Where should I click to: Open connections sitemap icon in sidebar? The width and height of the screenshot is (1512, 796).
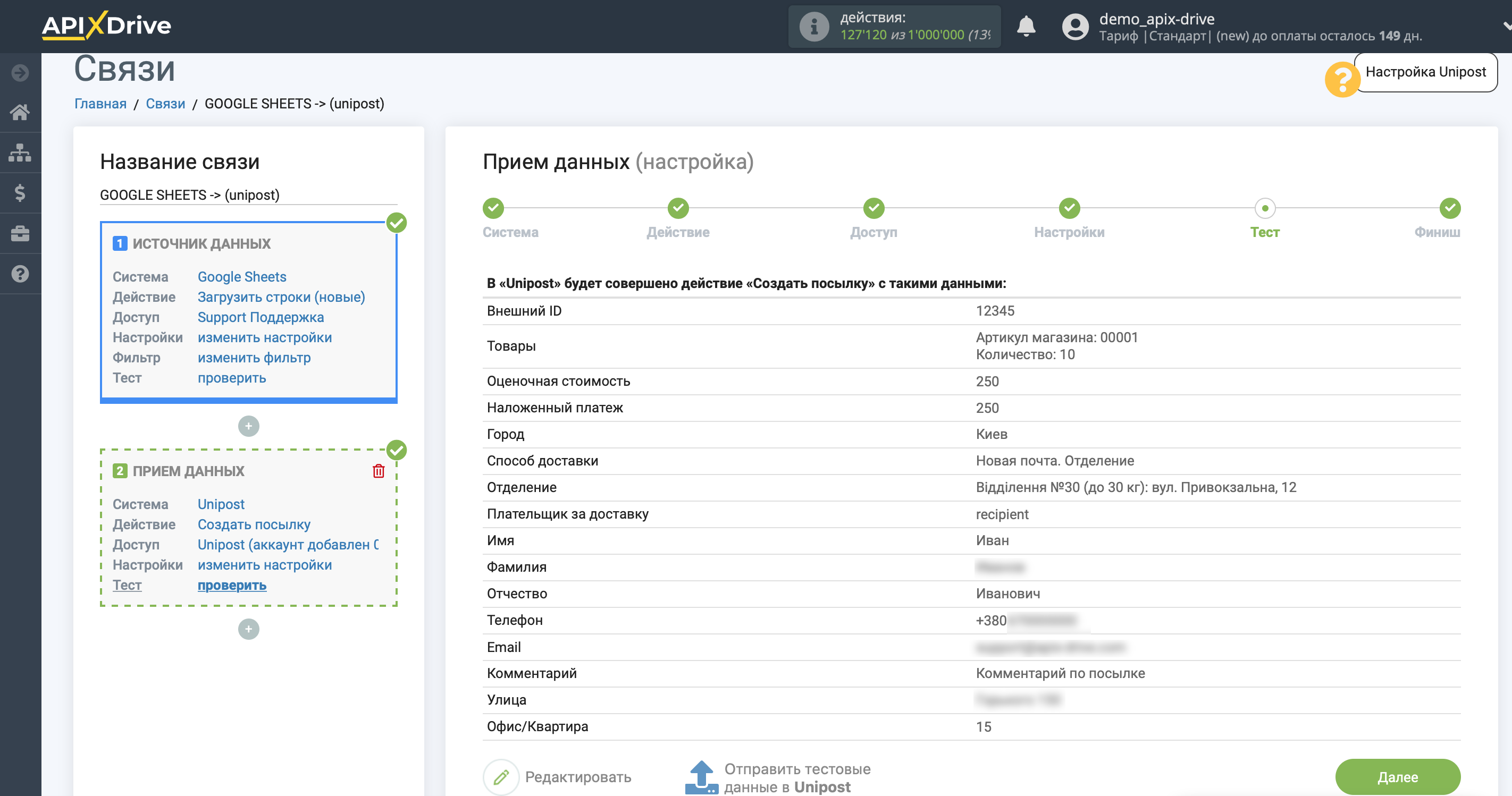click(x=20, y=153)
